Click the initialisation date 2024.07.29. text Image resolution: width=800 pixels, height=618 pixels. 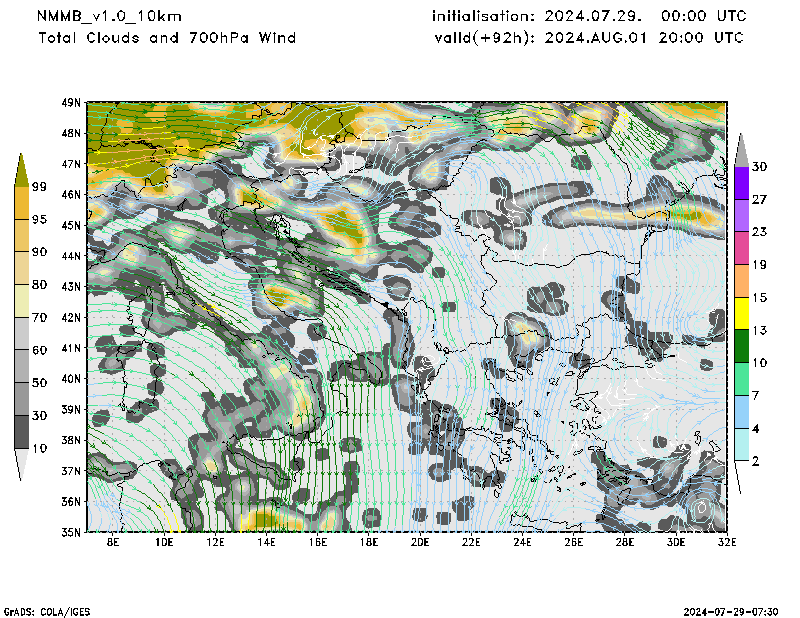(588, 17)
